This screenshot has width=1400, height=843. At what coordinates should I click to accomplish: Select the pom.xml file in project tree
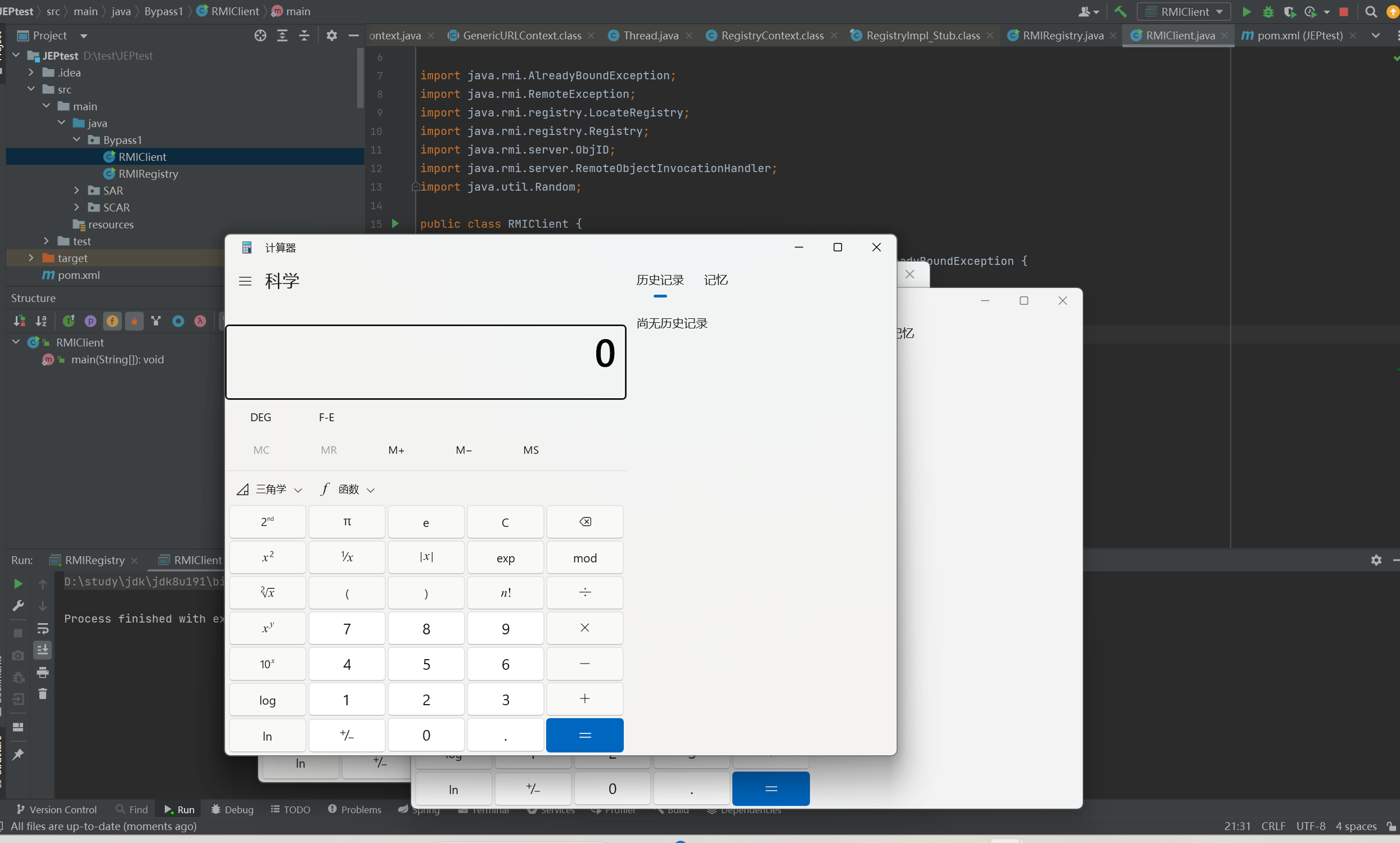tap(78, 276)
